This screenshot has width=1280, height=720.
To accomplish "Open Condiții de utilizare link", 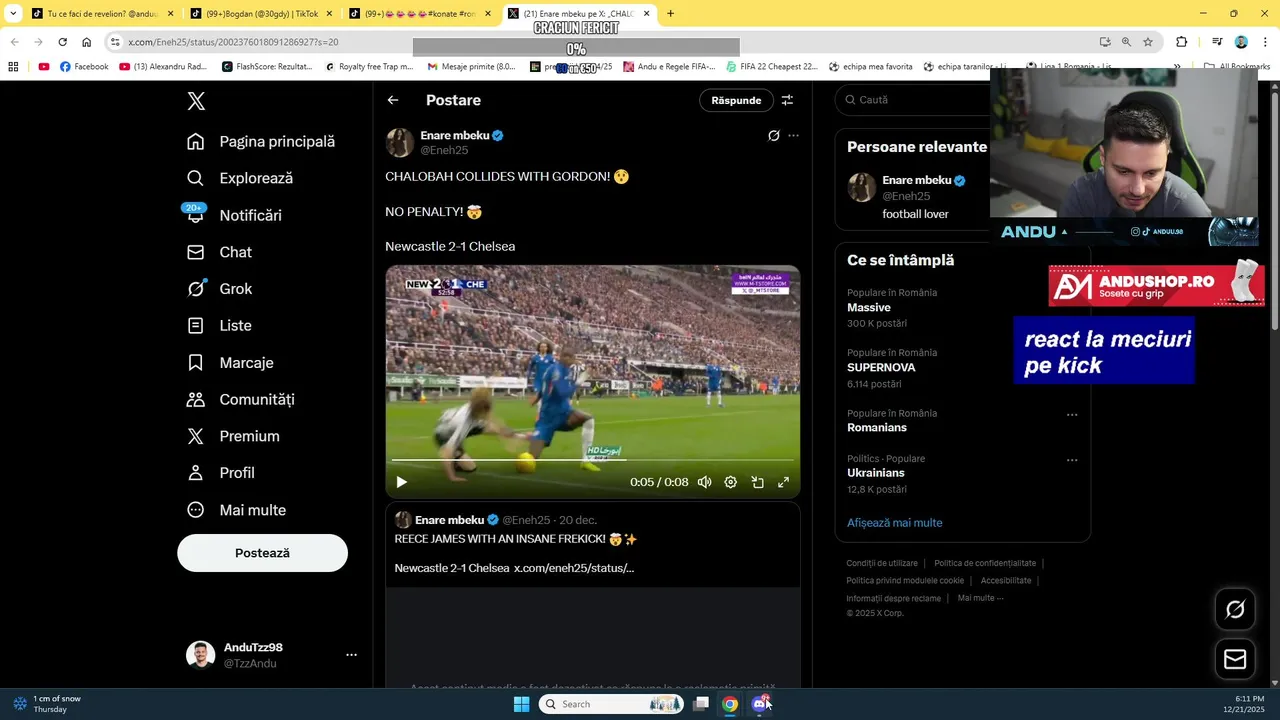I will tap(882, 563).
